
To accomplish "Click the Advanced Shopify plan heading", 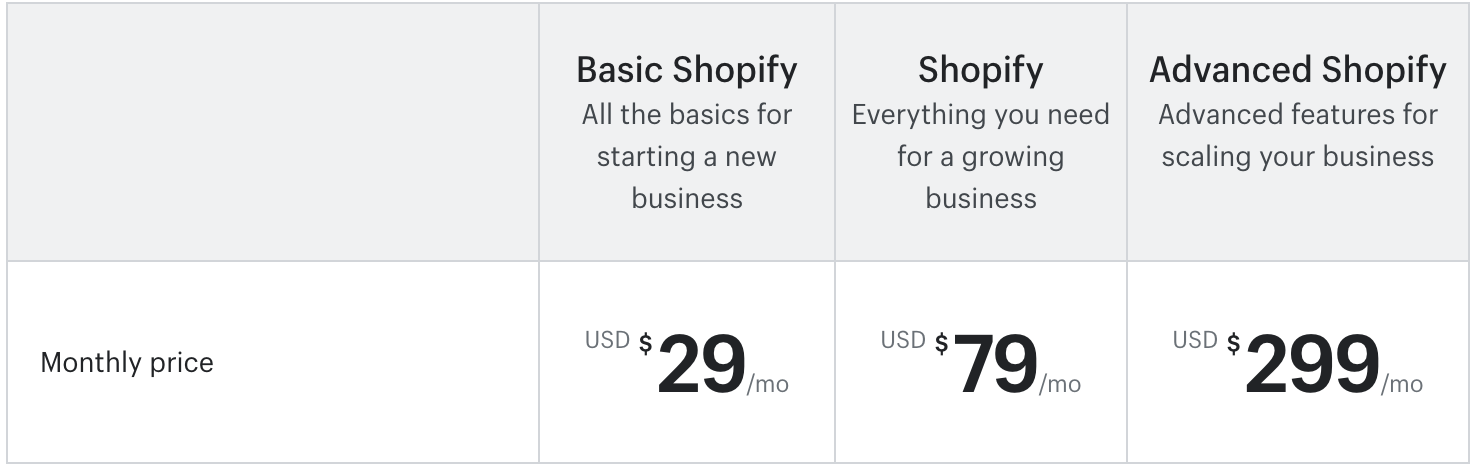I will [1298, 70].
